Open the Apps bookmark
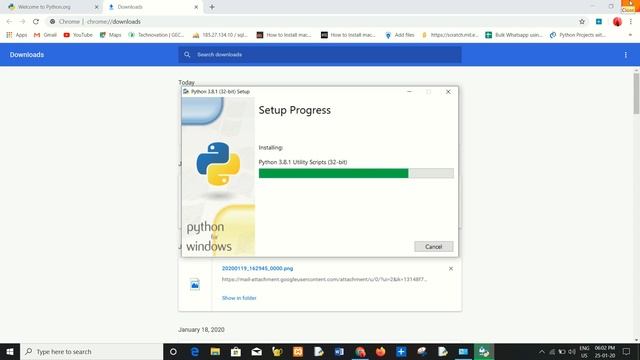 click(16, 35)
